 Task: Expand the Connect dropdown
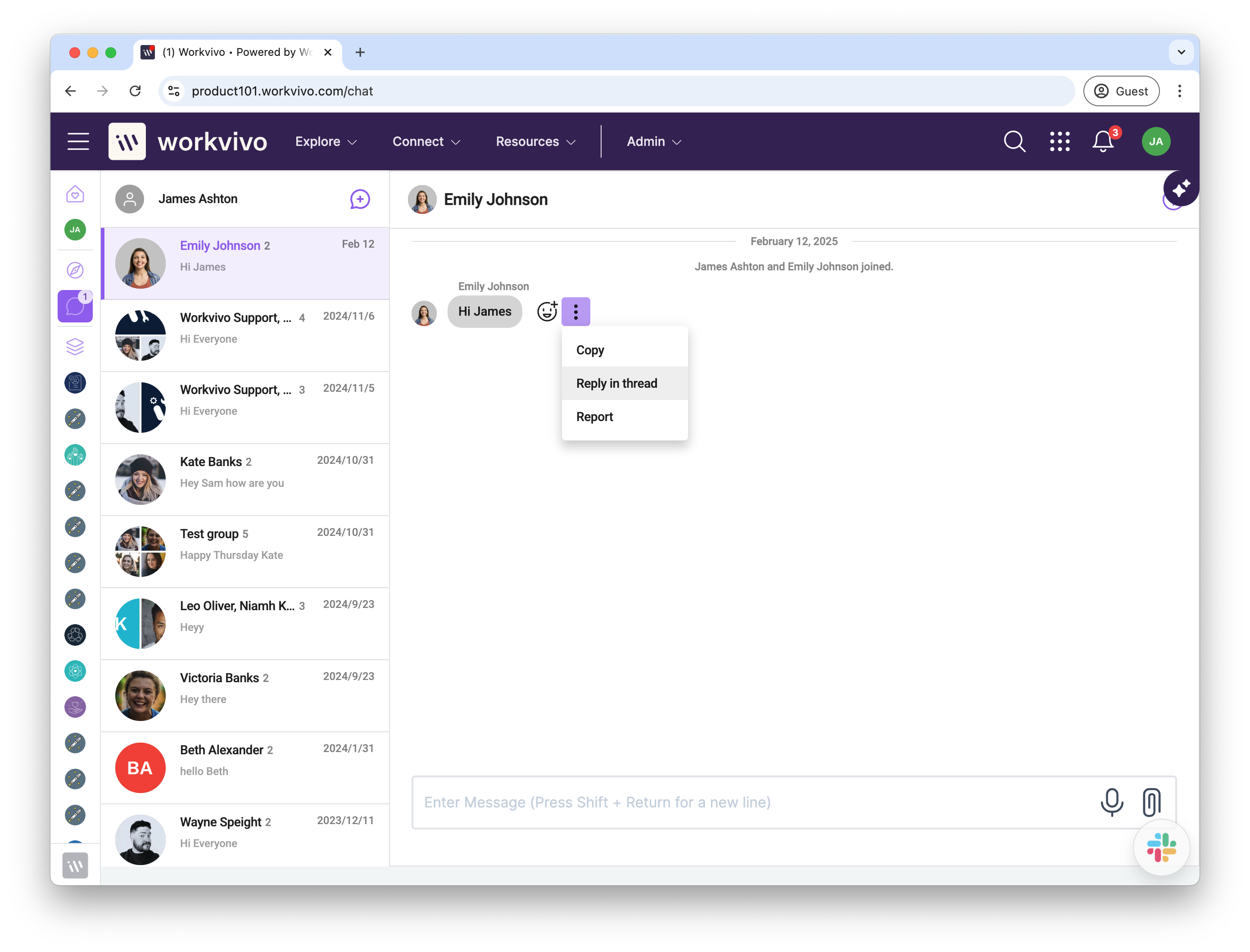tap(426, 142)
